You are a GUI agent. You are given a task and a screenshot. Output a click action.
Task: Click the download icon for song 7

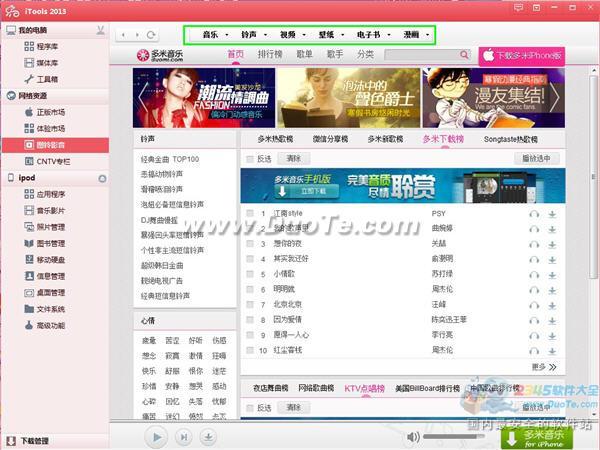pyautogui.click(x=552, y=305)
